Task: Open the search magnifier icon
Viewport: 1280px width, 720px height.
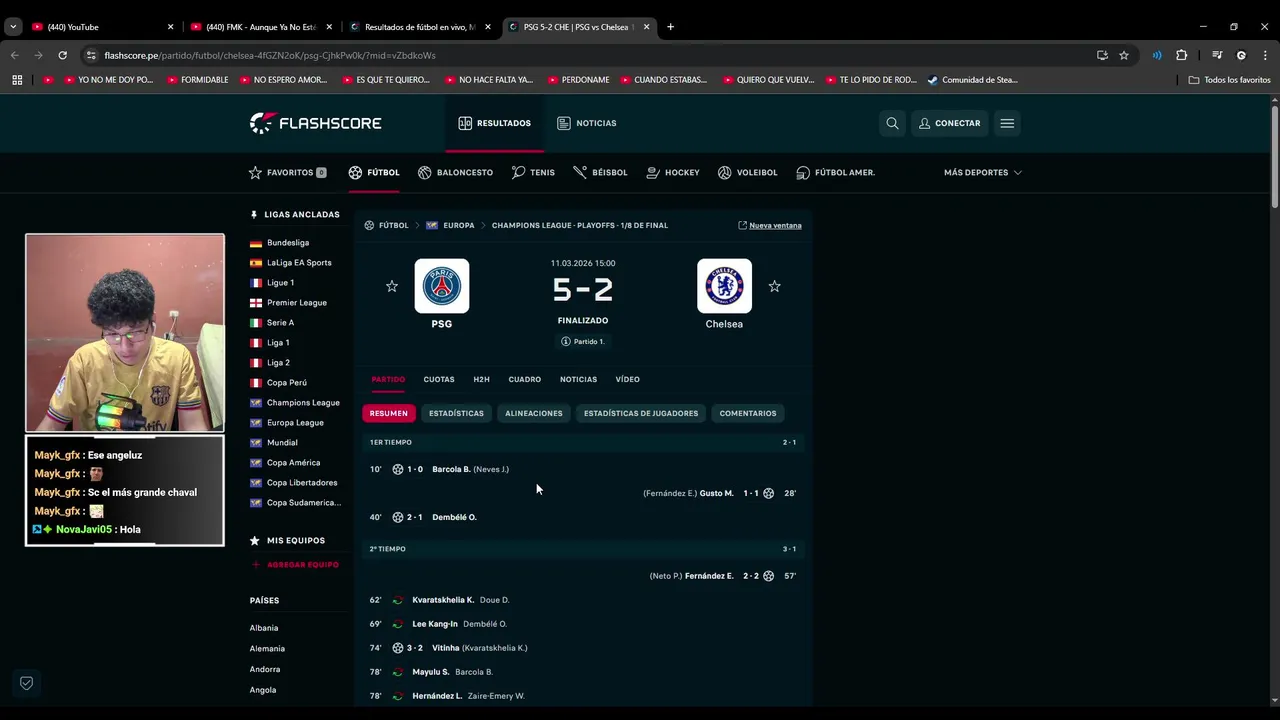Action: click(892, 123)
